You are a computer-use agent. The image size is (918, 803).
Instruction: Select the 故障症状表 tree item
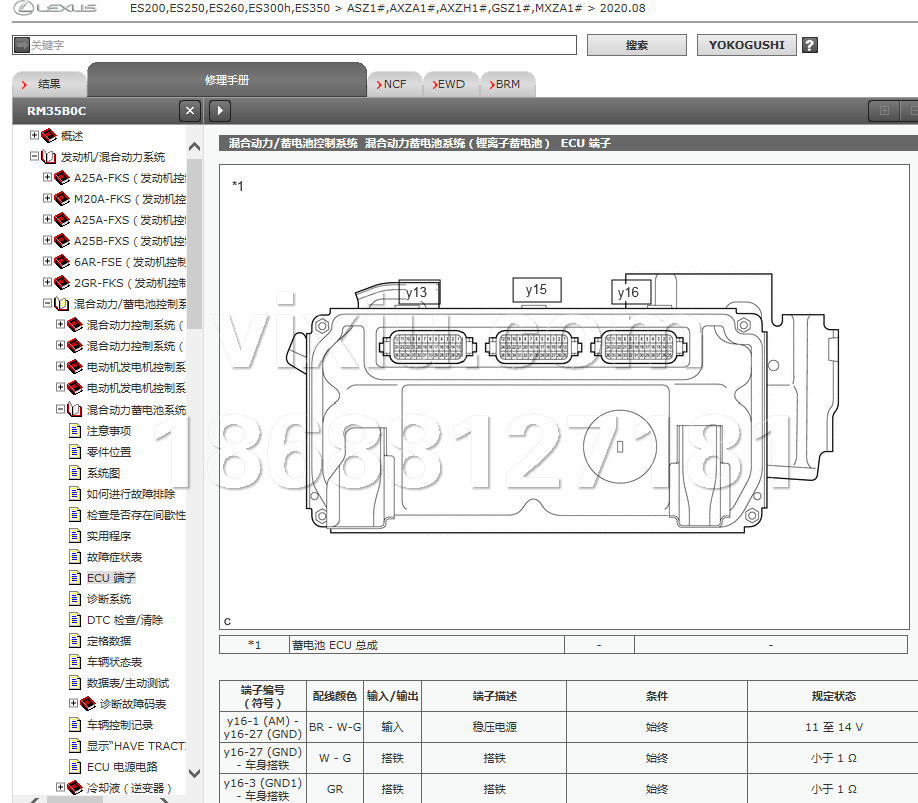point(114,557)
